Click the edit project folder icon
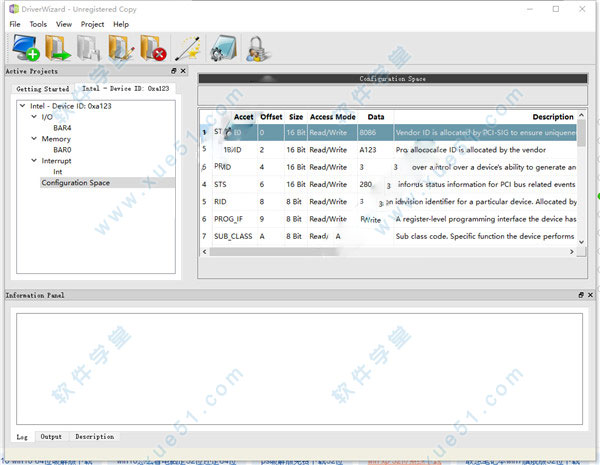600x465 pixels. coord(121,48)
